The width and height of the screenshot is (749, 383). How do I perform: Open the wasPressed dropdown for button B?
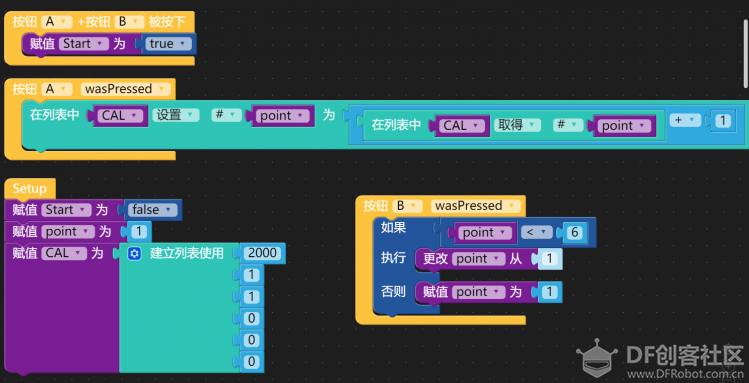[x=475, y=206]
